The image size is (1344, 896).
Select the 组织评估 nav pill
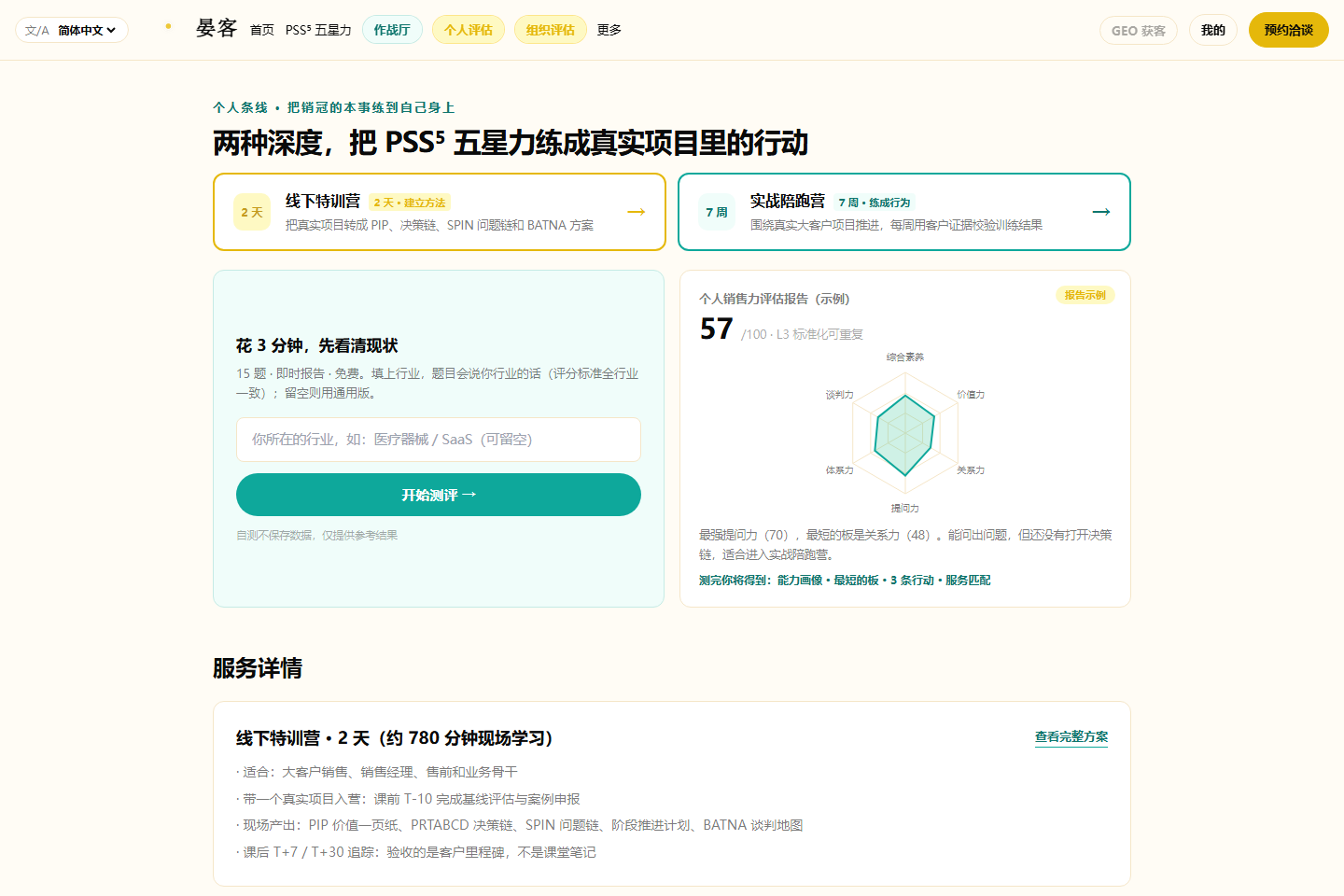tap(551, 30)
